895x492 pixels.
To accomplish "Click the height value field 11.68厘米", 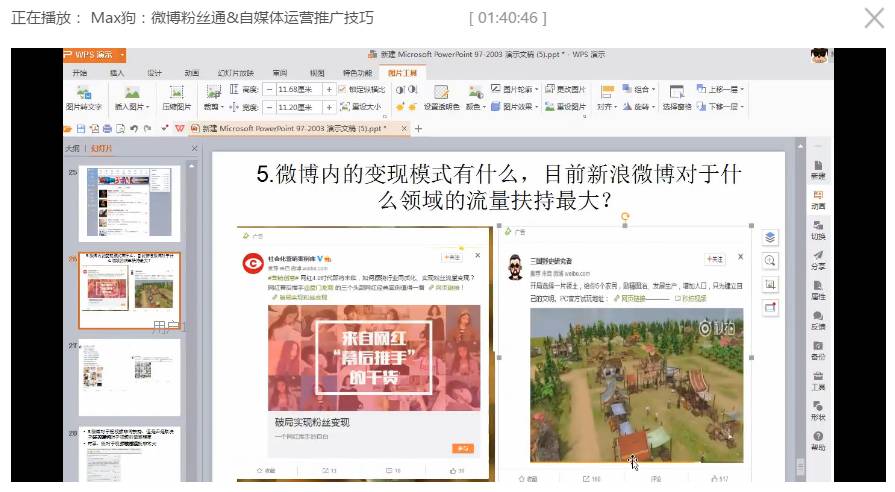I will 299,90.
